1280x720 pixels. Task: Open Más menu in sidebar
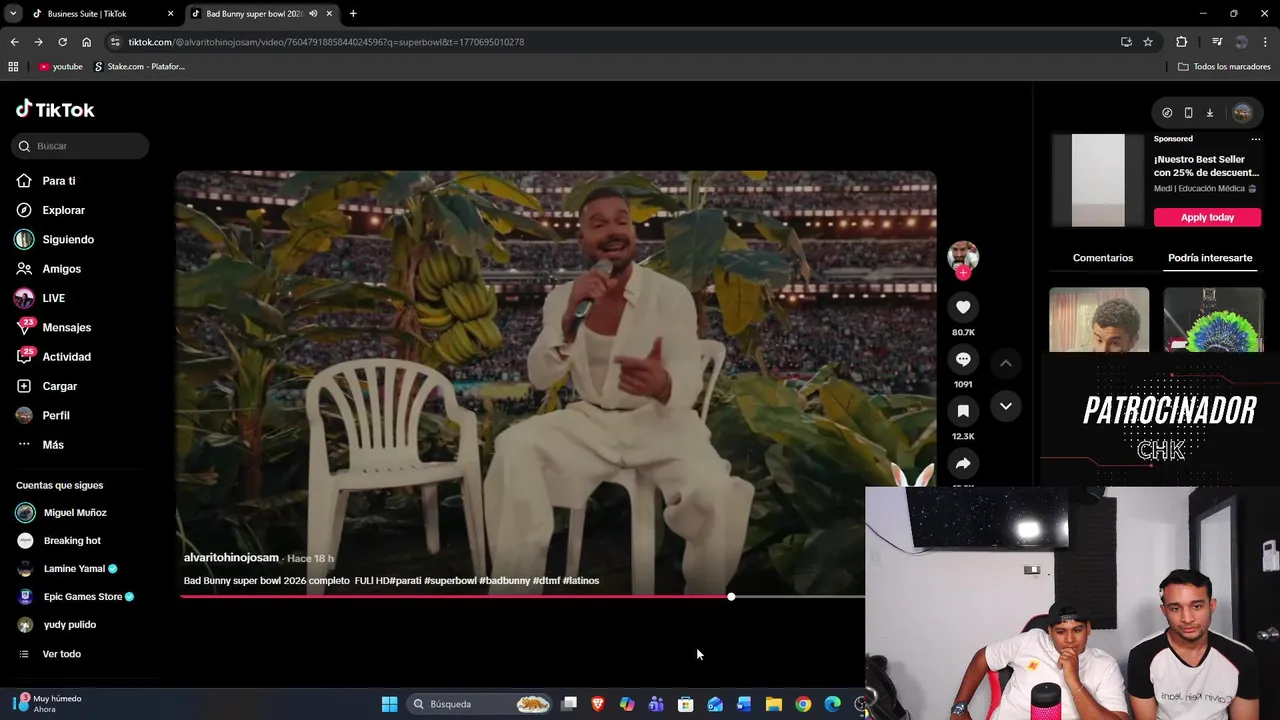click(x=53, y=445)
